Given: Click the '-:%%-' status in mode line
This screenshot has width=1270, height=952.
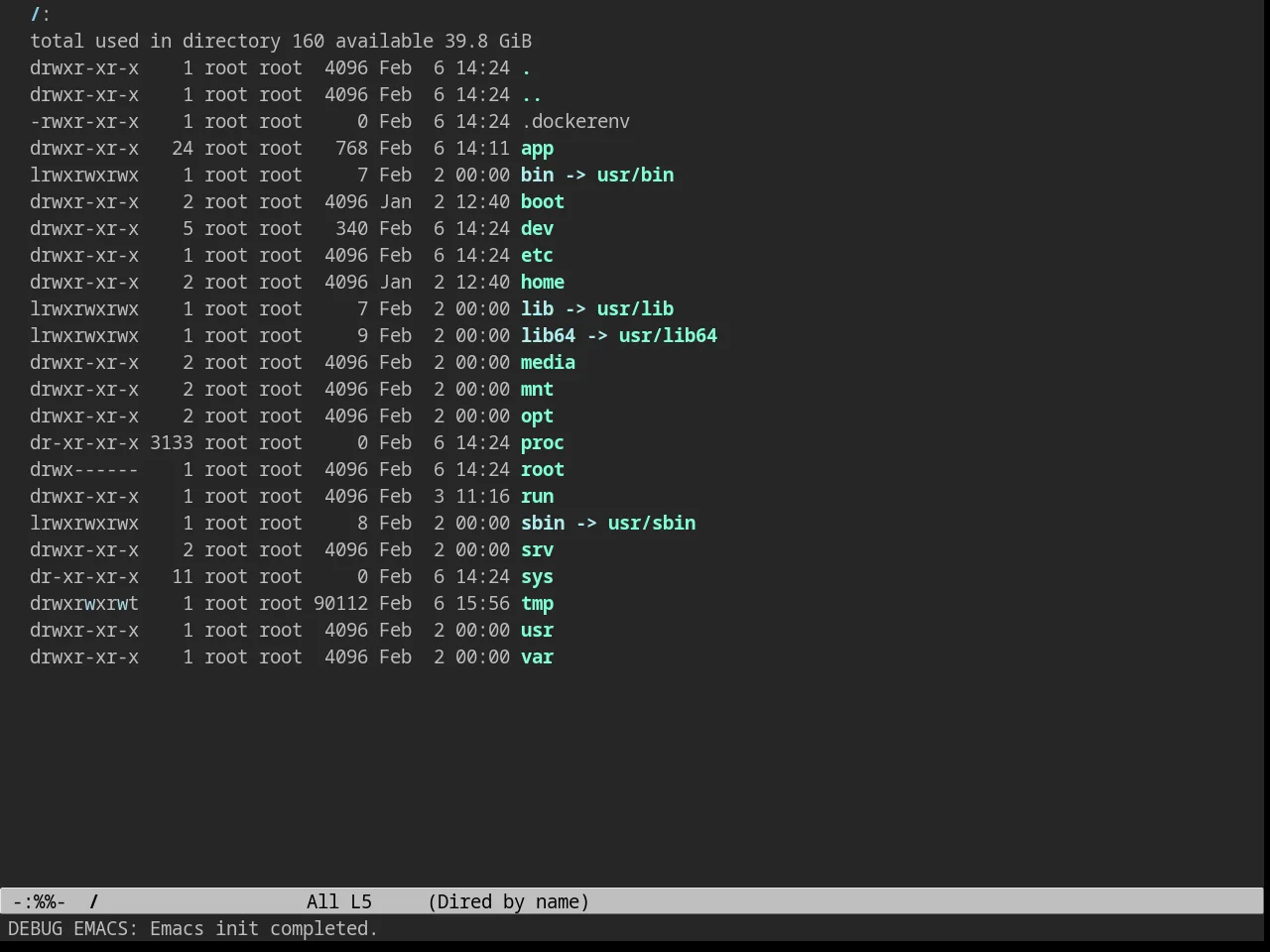Looking at the screenshot, I should [x=40, y=901].
